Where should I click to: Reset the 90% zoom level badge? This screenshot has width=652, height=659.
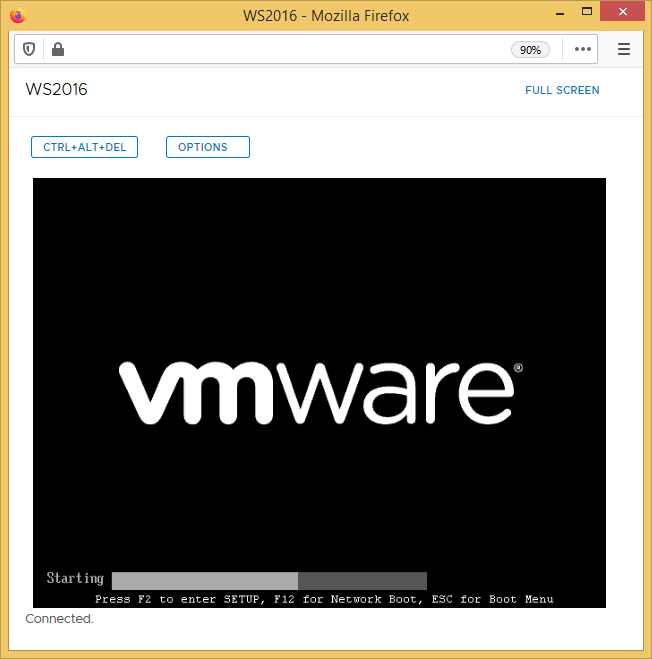[530, 50]
